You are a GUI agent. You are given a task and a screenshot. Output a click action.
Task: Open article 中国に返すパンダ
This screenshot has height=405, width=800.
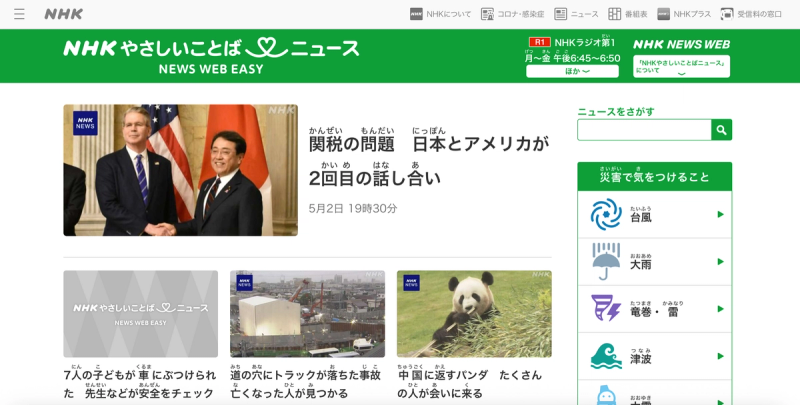(469, 384)
